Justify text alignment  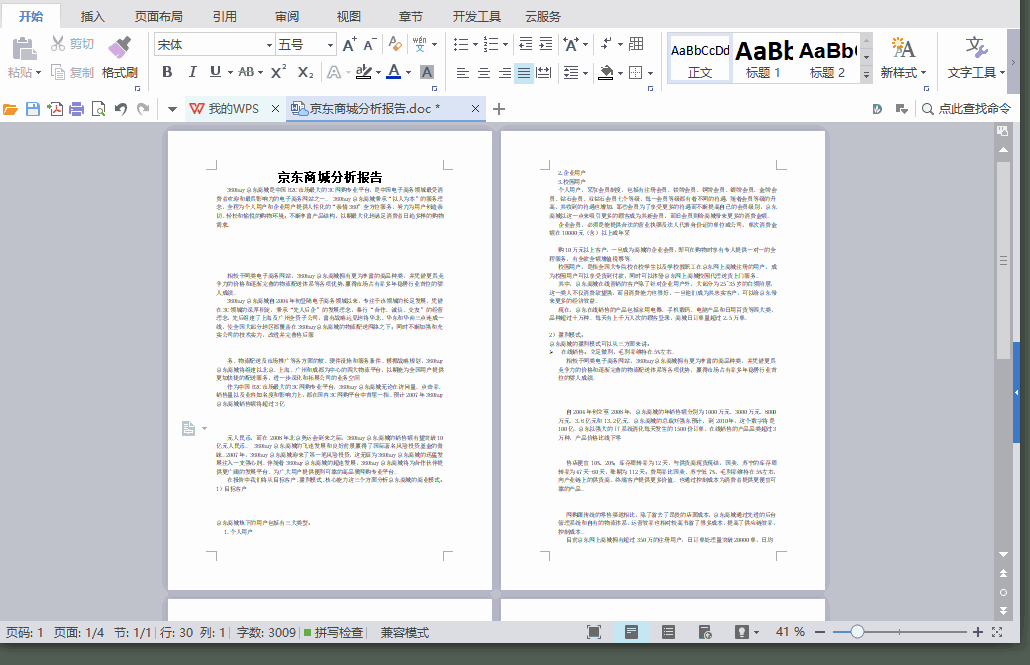tap(524, 72)
